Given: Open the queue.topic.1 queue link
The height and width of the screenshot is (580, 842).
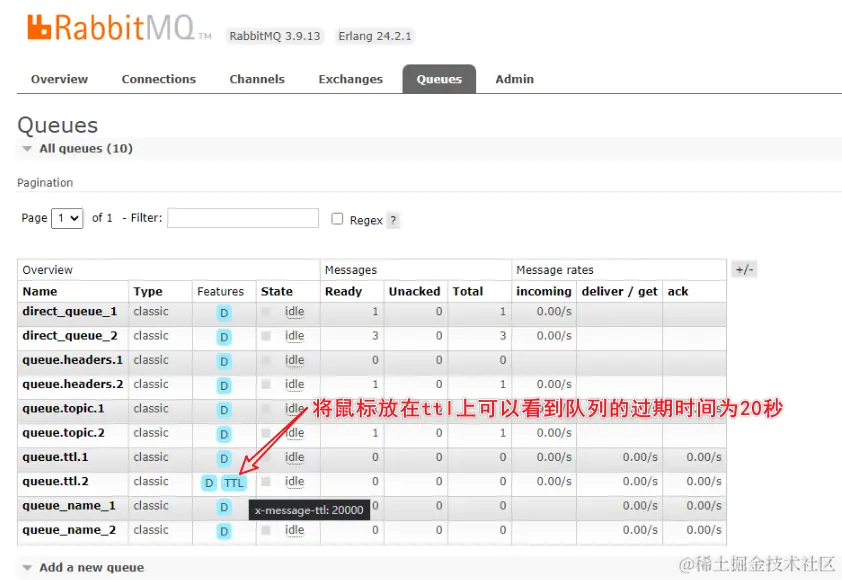Looking at the screenshot, I should click(x=63, y=409).
